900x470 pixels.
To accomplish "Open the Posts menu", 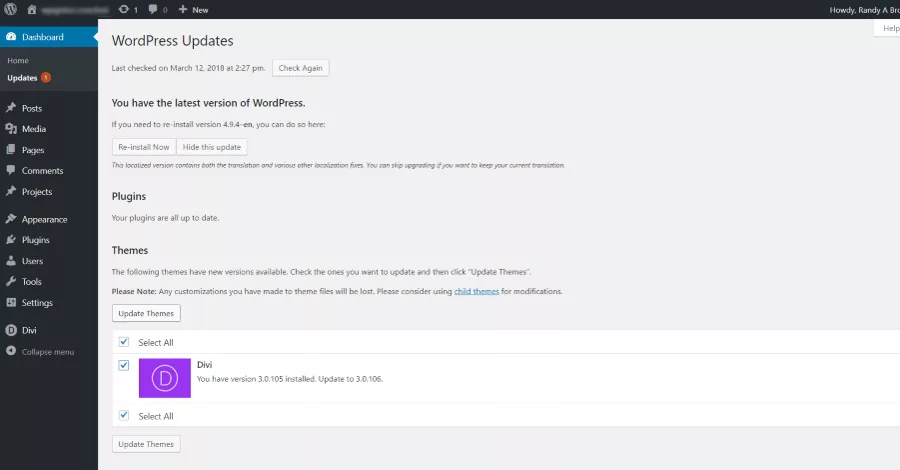I will 32,108.
